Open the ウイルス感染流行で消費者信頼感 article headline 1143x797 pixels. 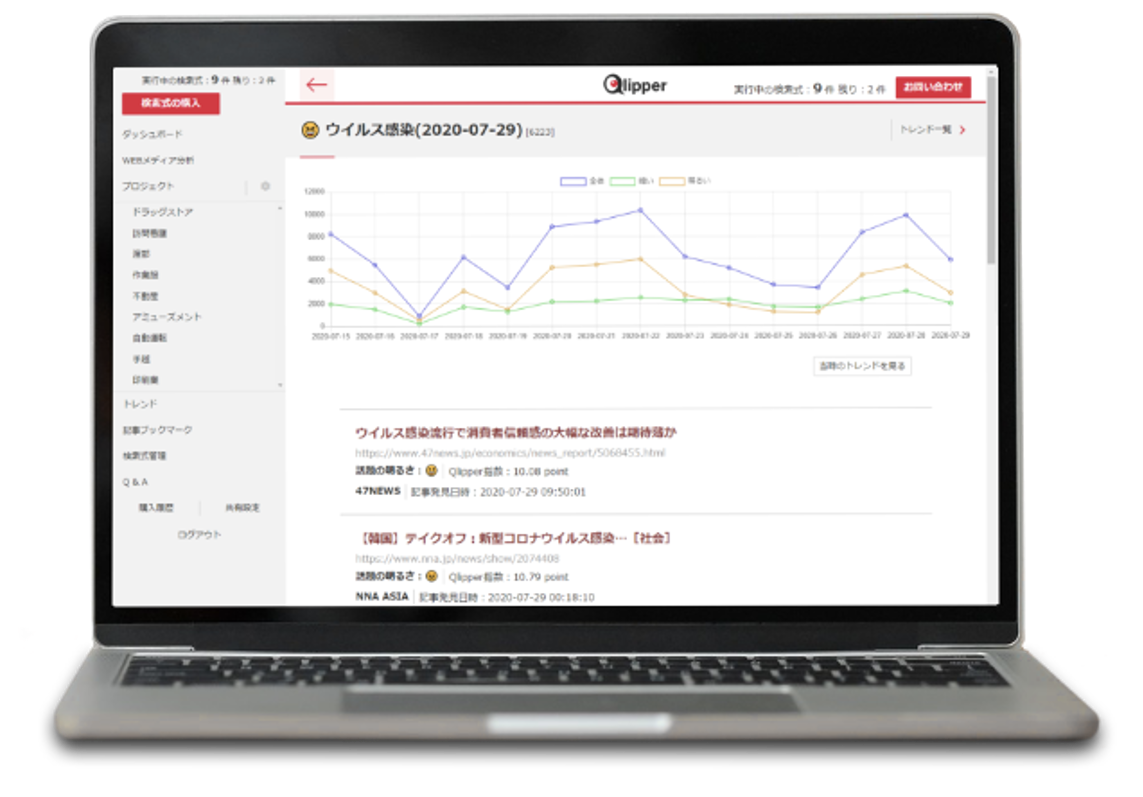pyautogui.click(x=516, y=432)
